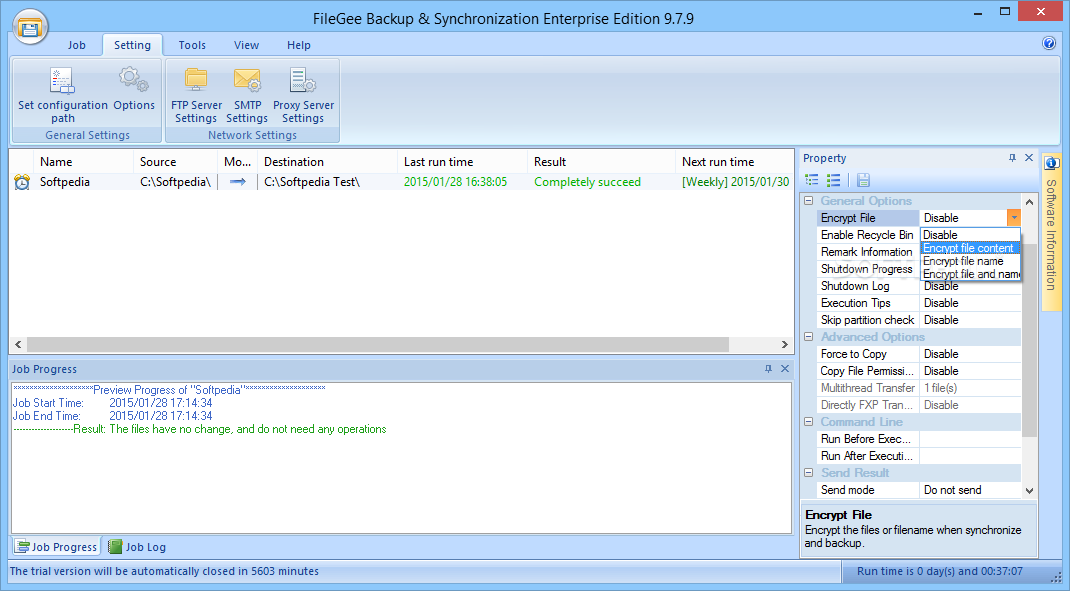Collapse the Command Line section
This screenshot has height=591, width=1070.
coord(809,422)
